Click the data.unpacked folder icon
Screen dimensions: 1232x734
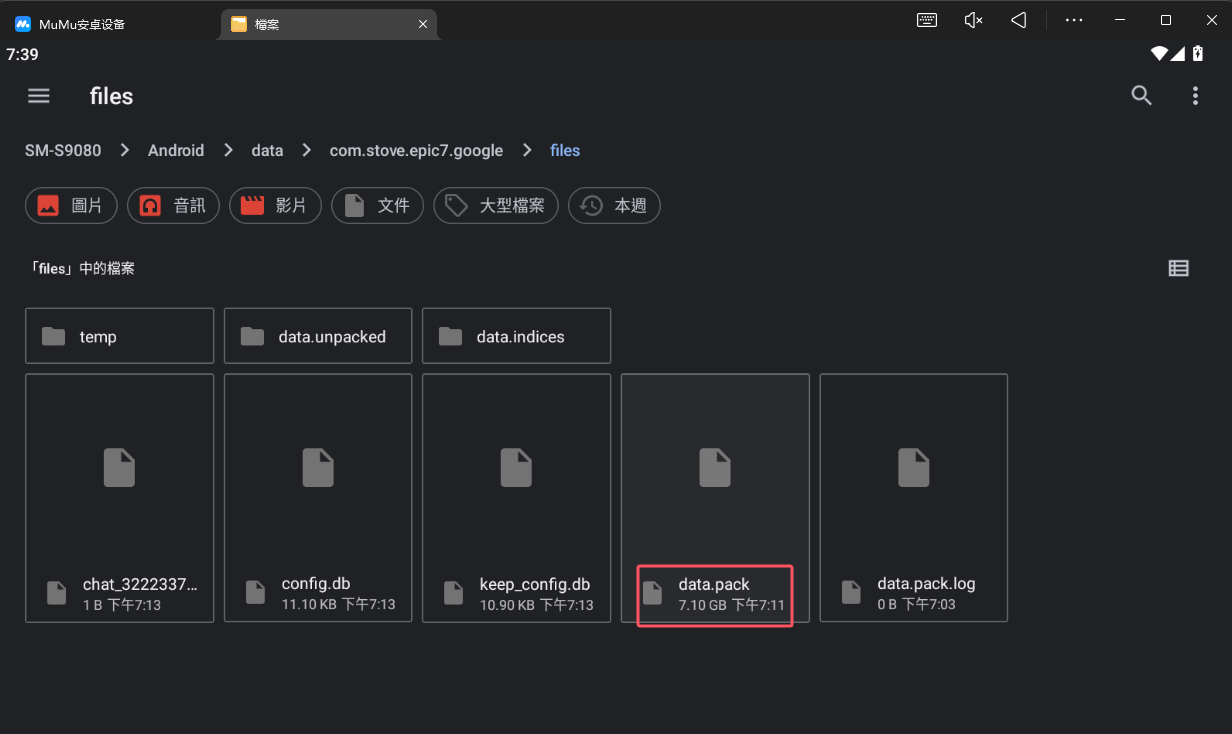[253, 336]
